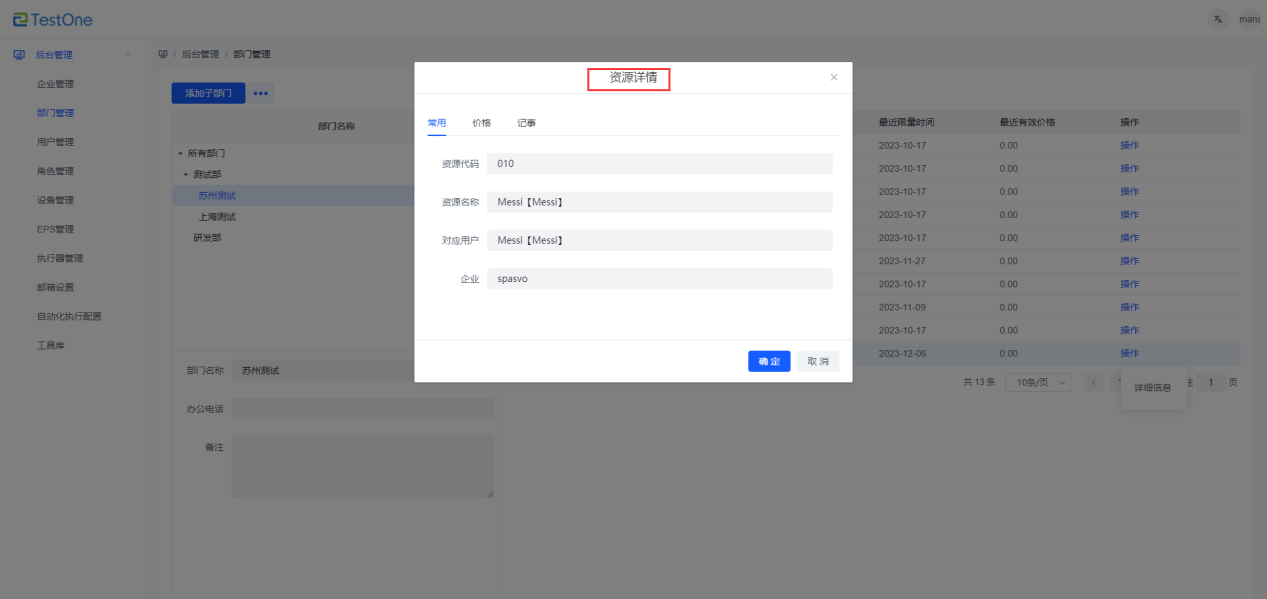Image resolution: width=1267 pixels, height=599 pixels.
Task: Click the monitor icon beside 后台管理 in sidebar
Action: pos(19,55)
